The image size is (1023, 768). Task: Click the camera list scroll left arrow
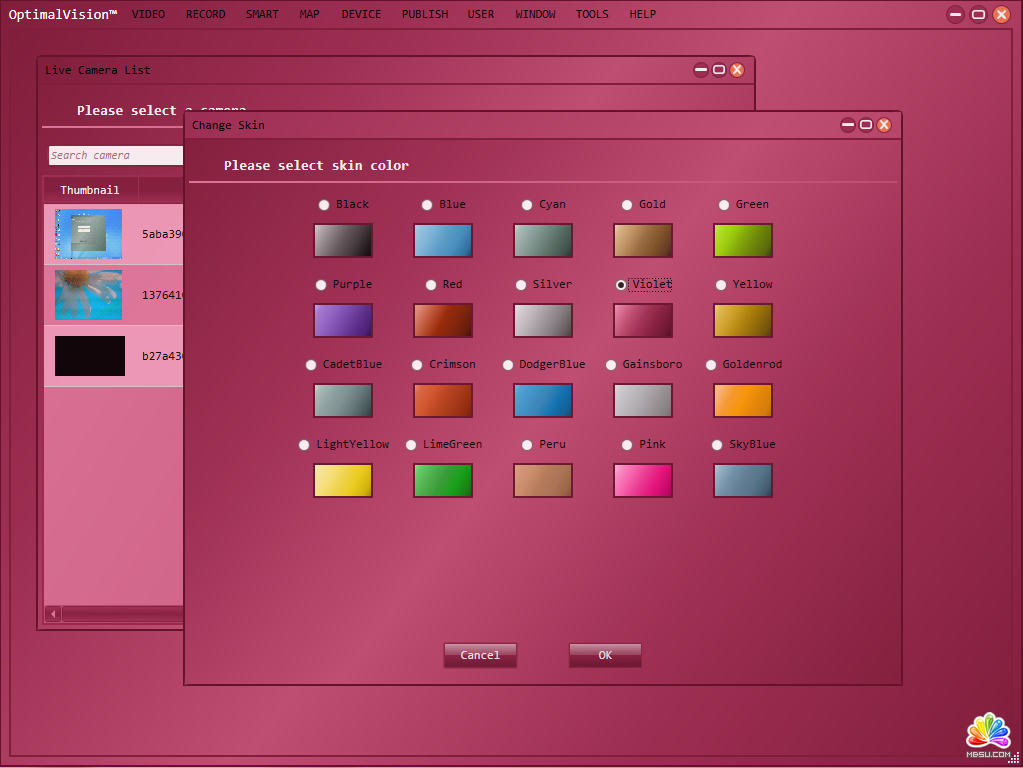point(53,614)
